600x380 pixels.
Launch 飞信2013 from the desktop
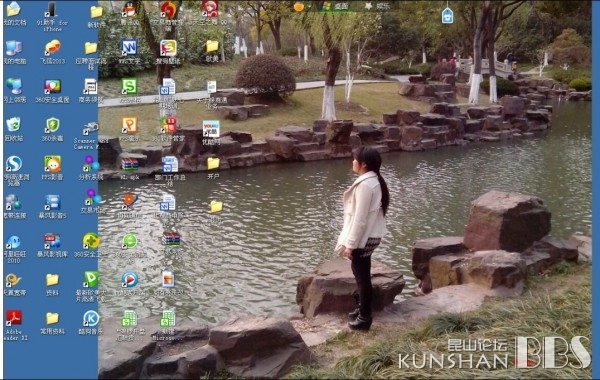[52, 48]
